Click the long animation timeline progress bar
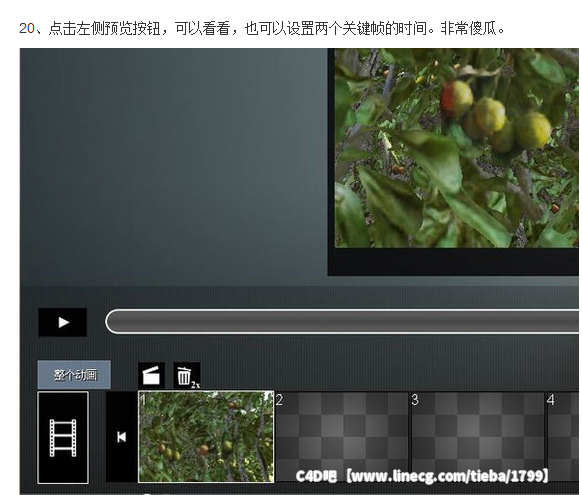Screen dimensions: 582x495 coord(342,321)
